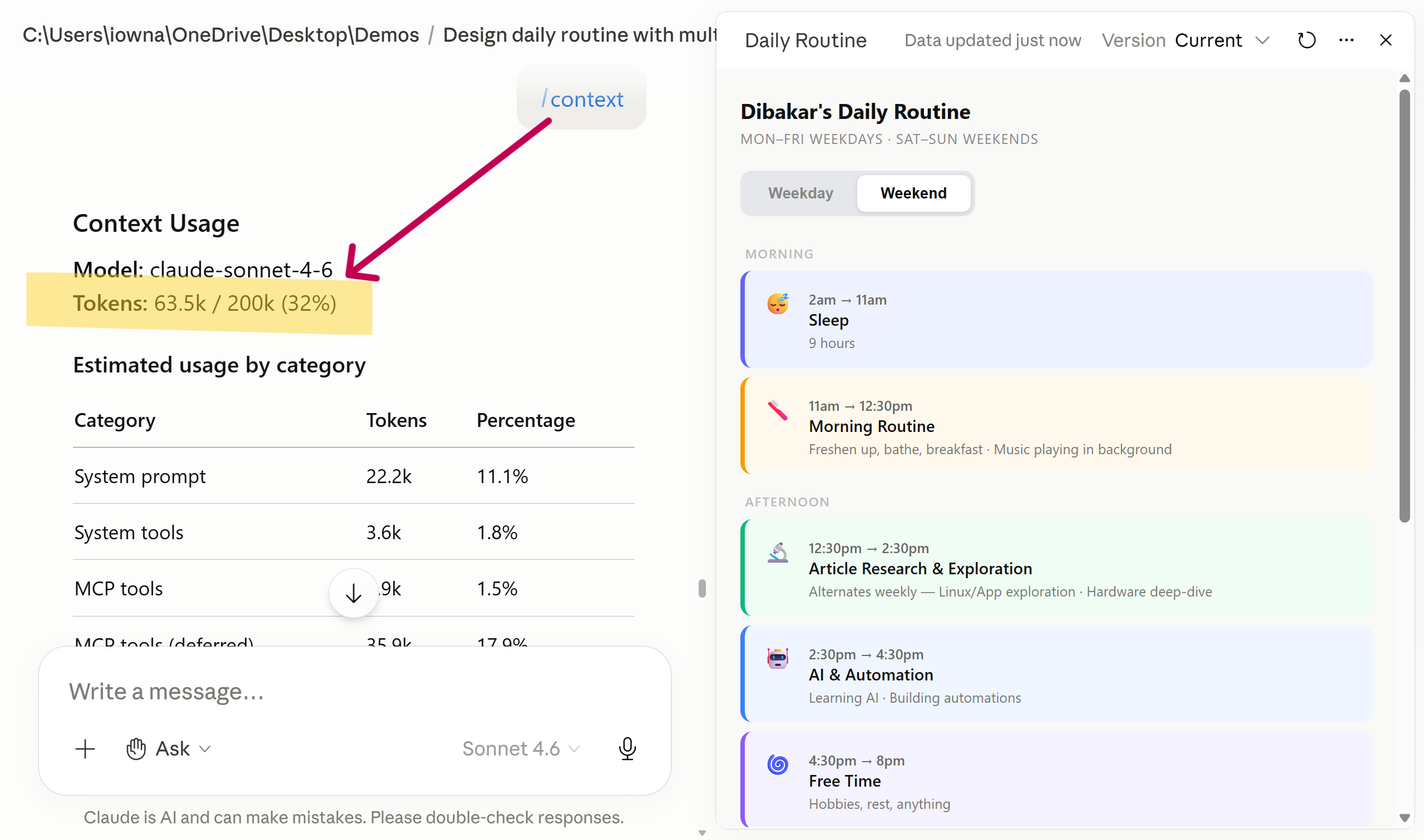The image size is (1424, 840).
Task: Click the Design daily routine conversation title
Action: click(x=579, y=35)
